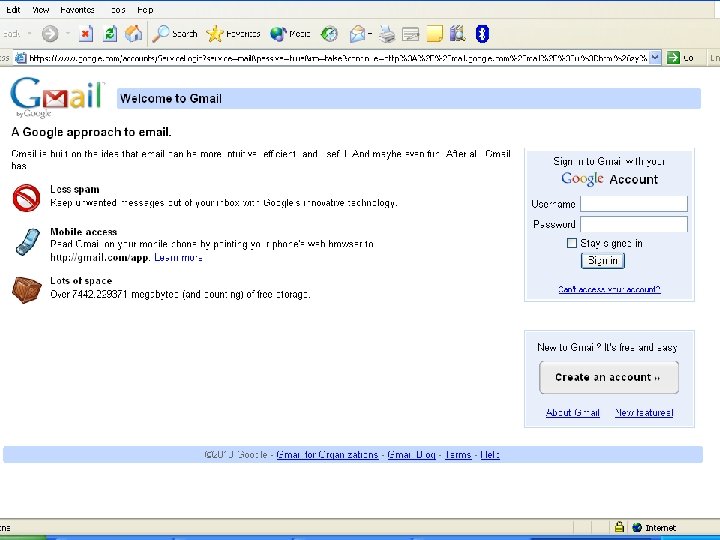Open the forward history dropdown arrow
The width and height of the screenshot is (720, 540).
68,34
